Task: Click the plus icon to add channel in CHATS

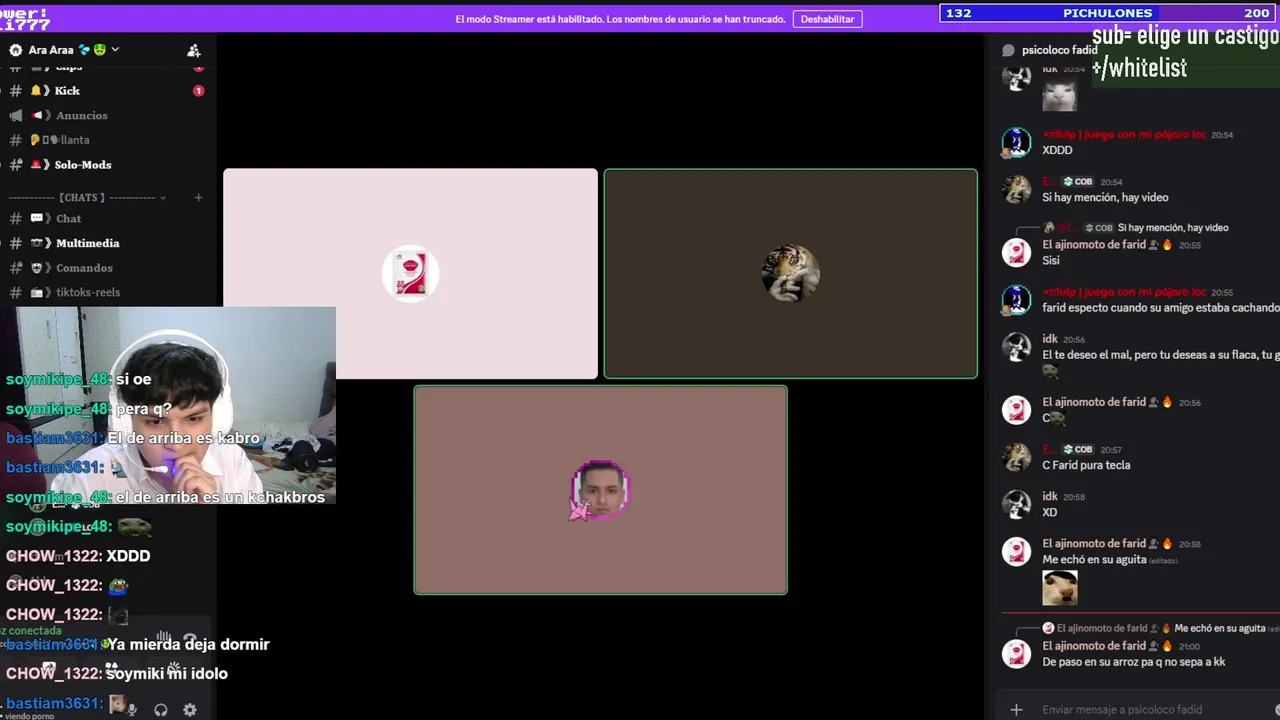Action: [x=198, y=198]
